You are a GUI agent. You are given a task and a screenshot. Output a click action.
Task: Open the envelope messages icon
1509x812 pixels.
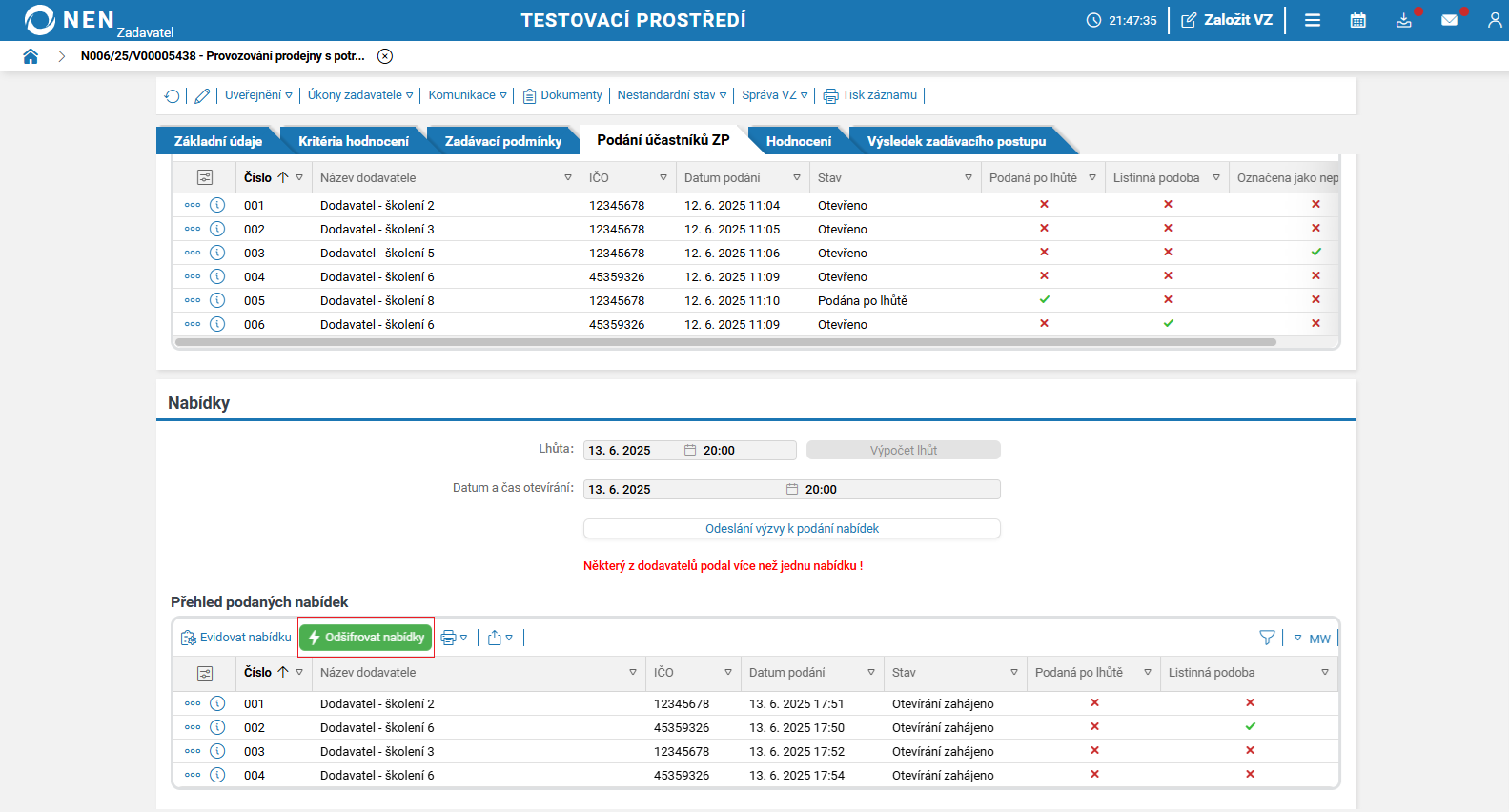point(1449,20)
